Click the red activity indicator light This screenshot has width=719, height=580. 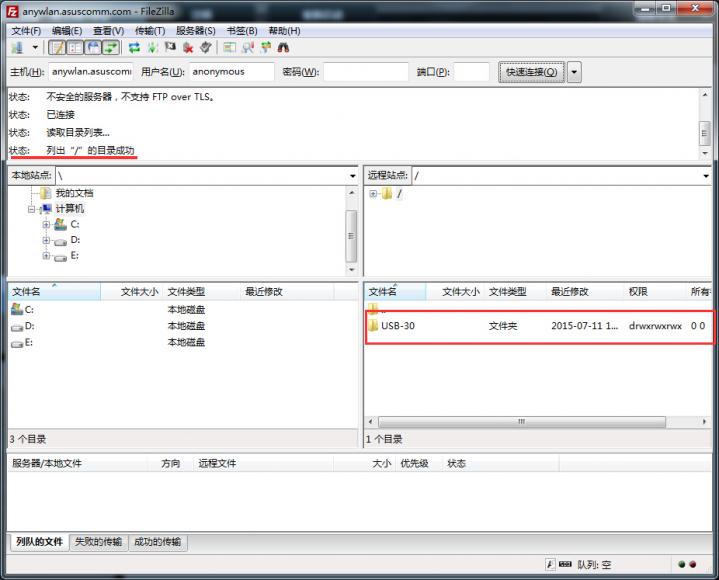pyautogui.click(x=693, y=564)
